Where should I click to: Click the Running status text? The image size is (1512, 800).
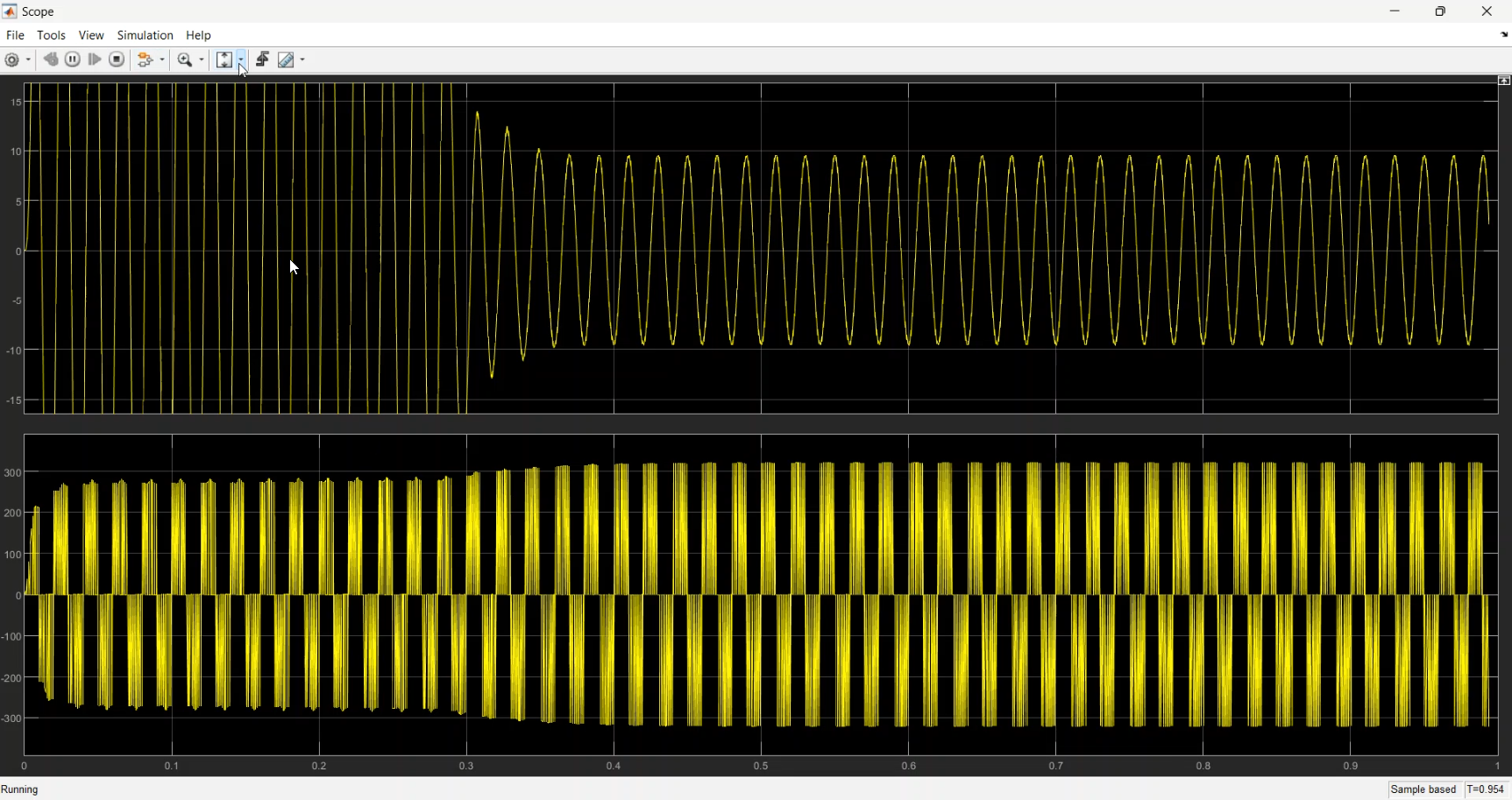[x=20, y=789]
